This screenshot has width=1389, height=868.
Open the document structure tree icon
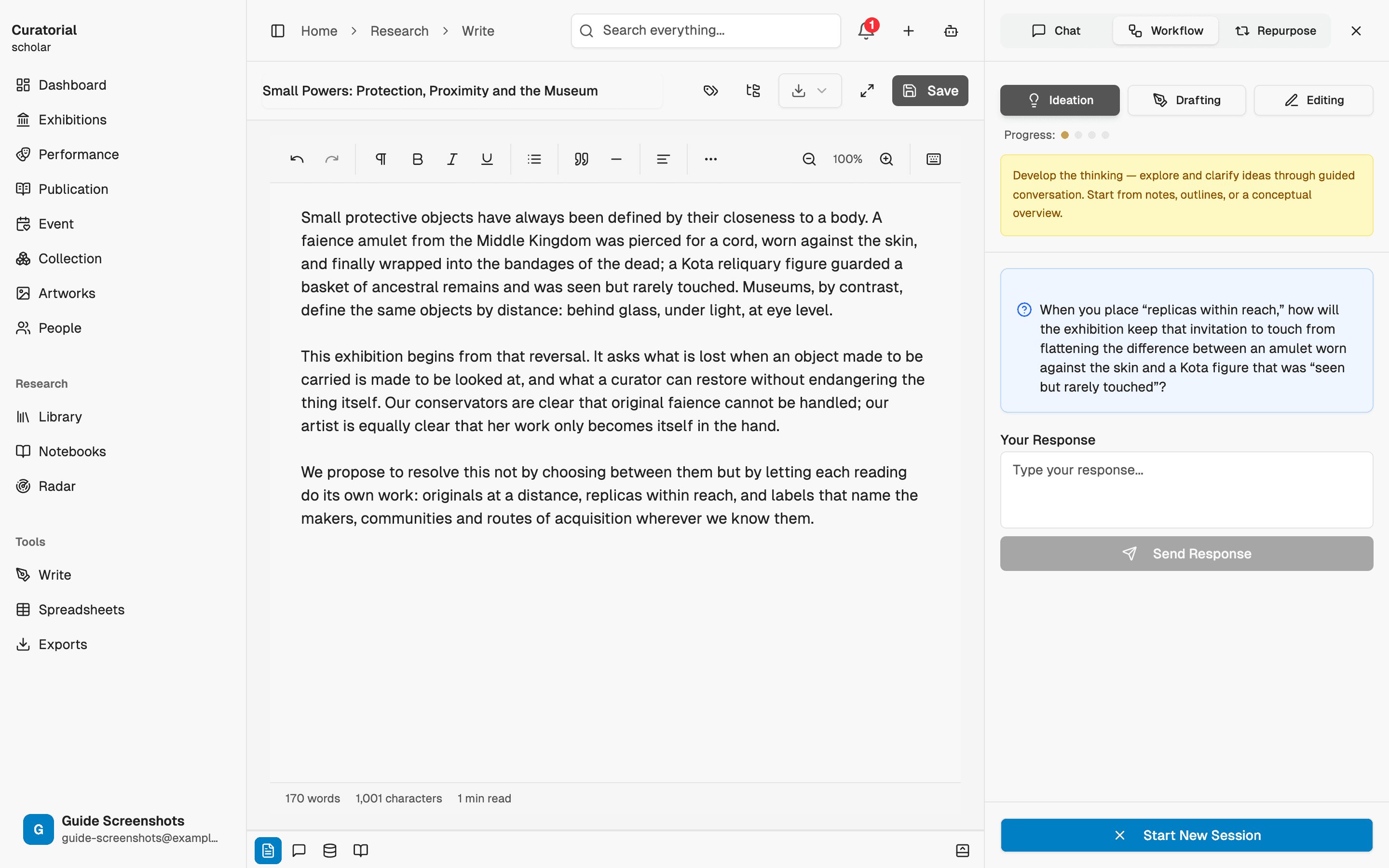[753, 91]
